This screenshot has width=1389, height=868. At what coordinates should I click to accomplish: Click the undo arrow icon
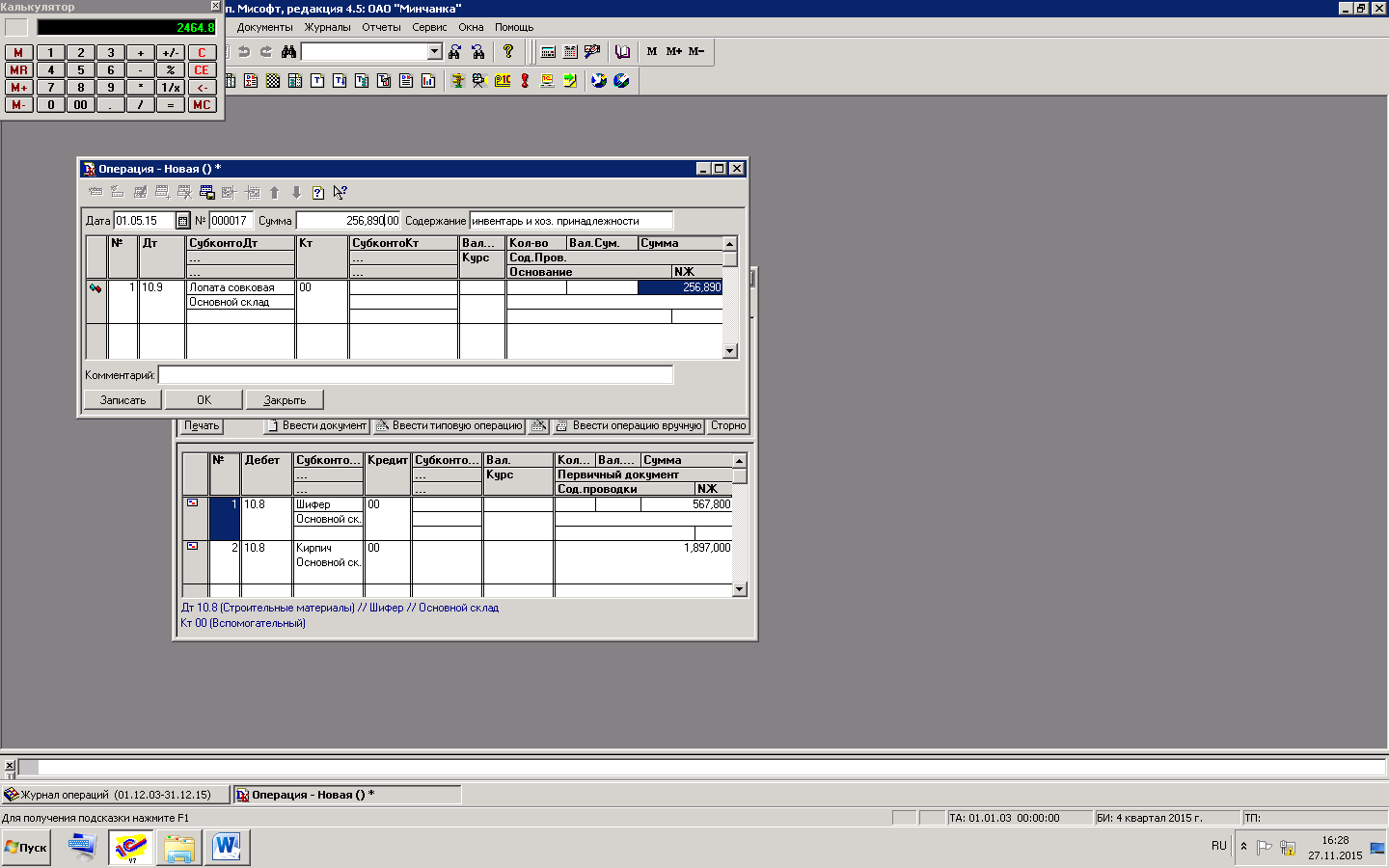coord(244,52)
